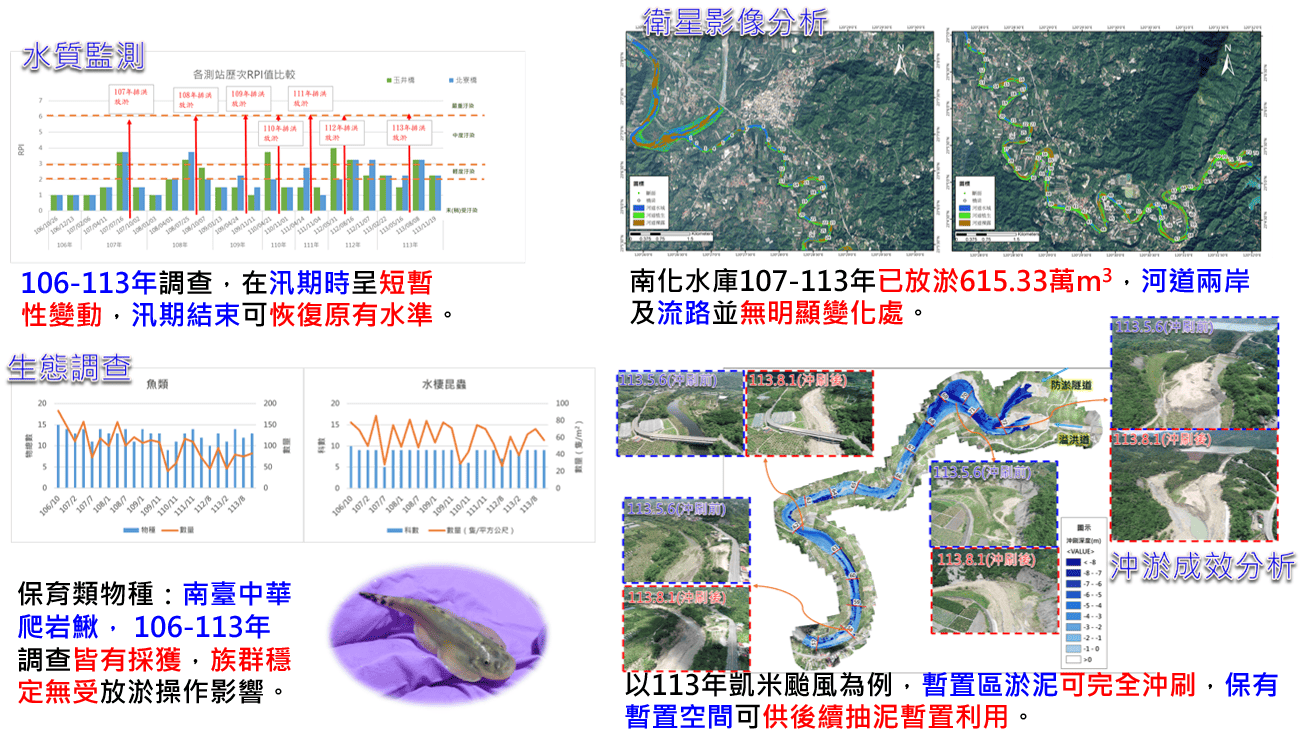Select the 玉井橋 green legend marker
The image size is (1304, 729).
[389, 78]
